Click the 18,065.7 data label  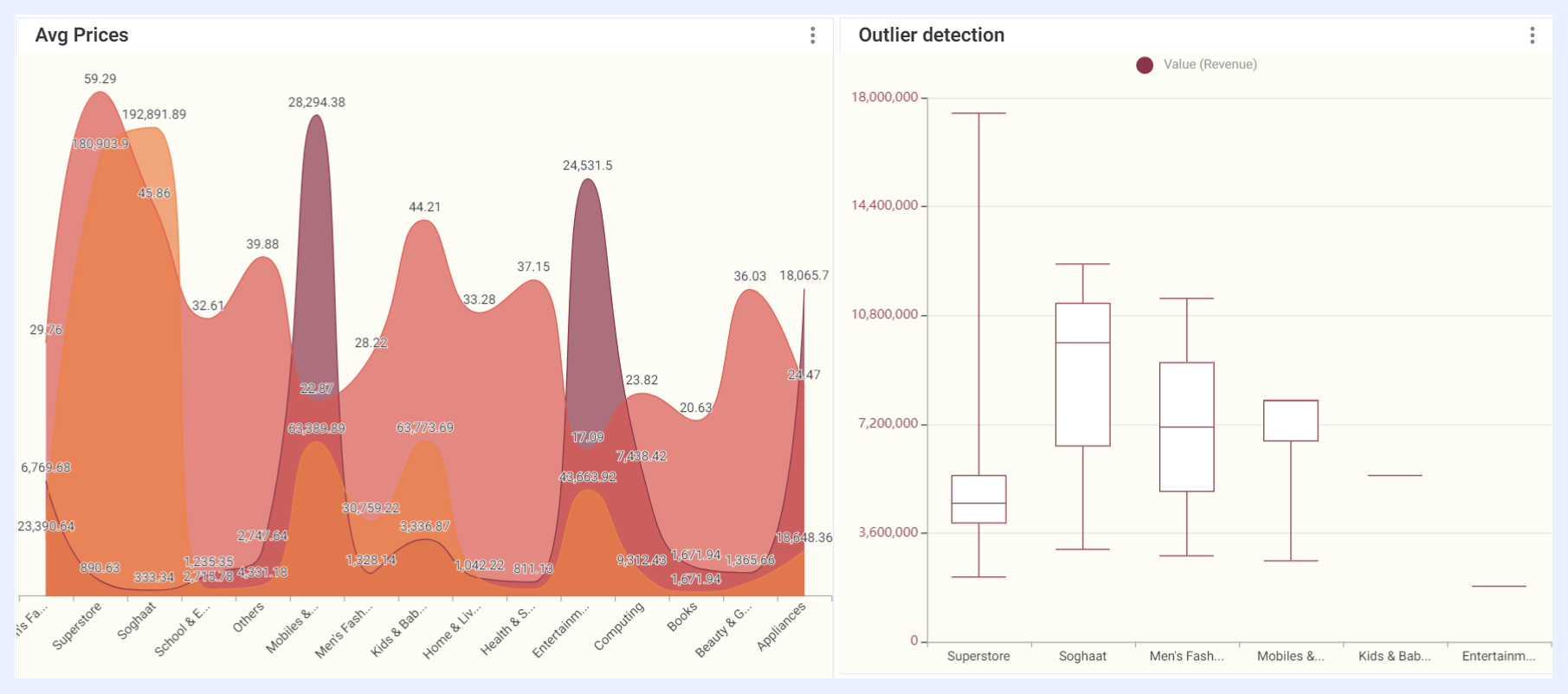(x=803, y=275)
